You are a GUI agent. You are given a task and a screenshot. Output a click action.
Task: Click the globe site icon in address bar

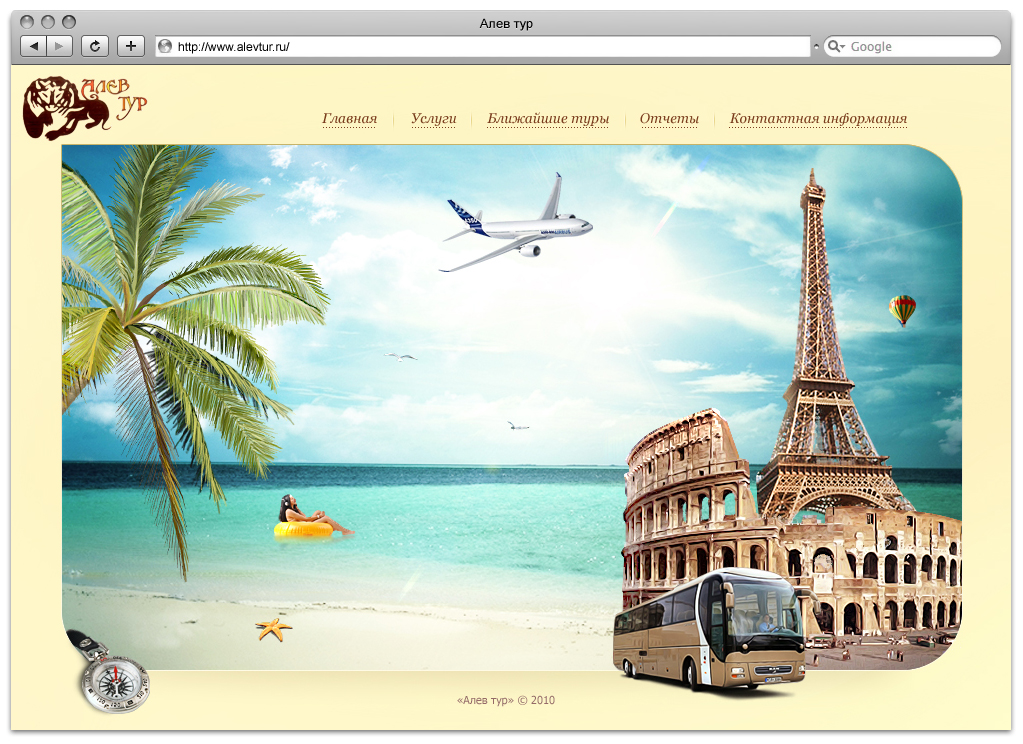(x=165, y=46)
